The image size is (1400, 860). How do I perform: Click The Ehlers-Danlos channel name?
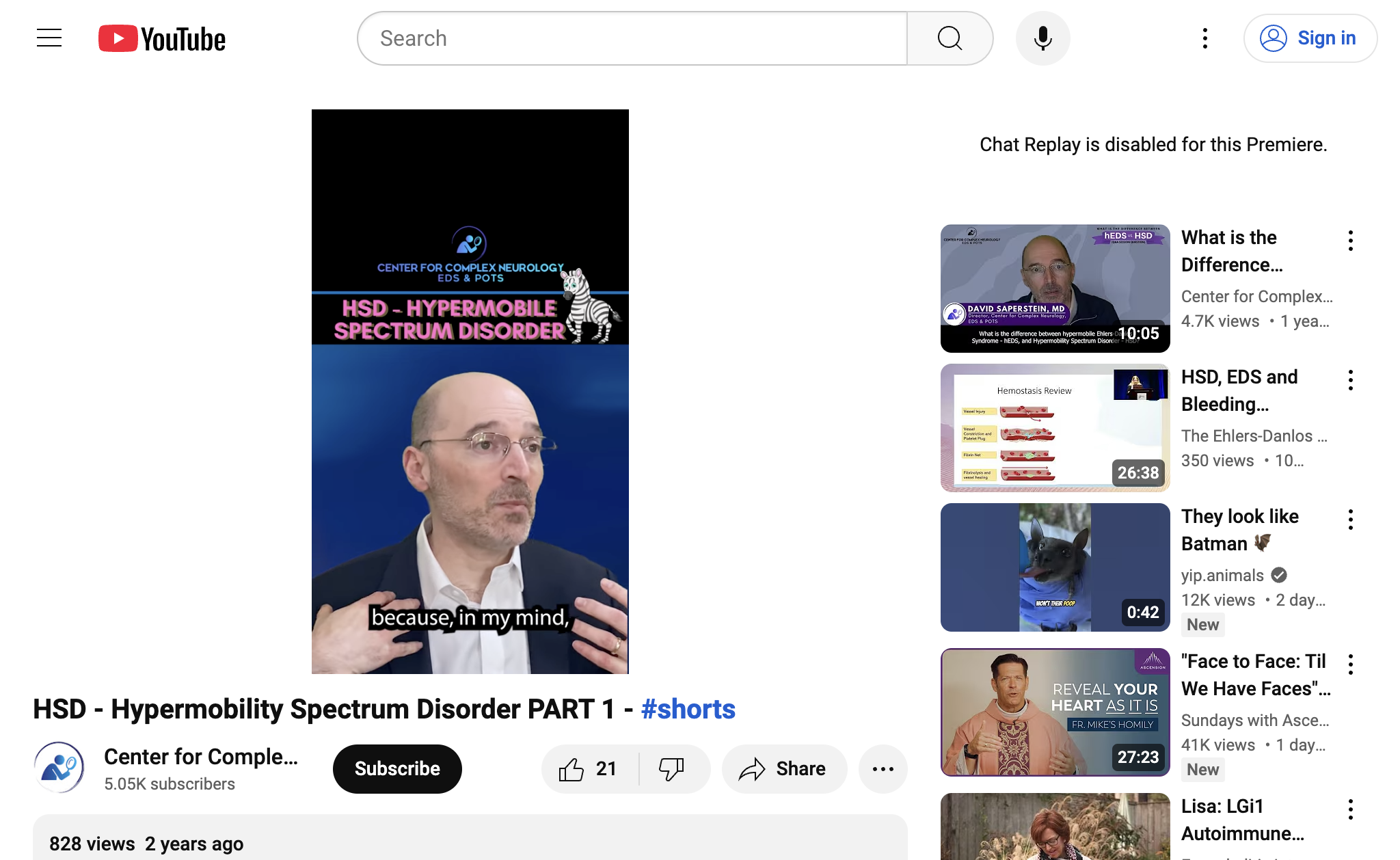point(1254,436)
